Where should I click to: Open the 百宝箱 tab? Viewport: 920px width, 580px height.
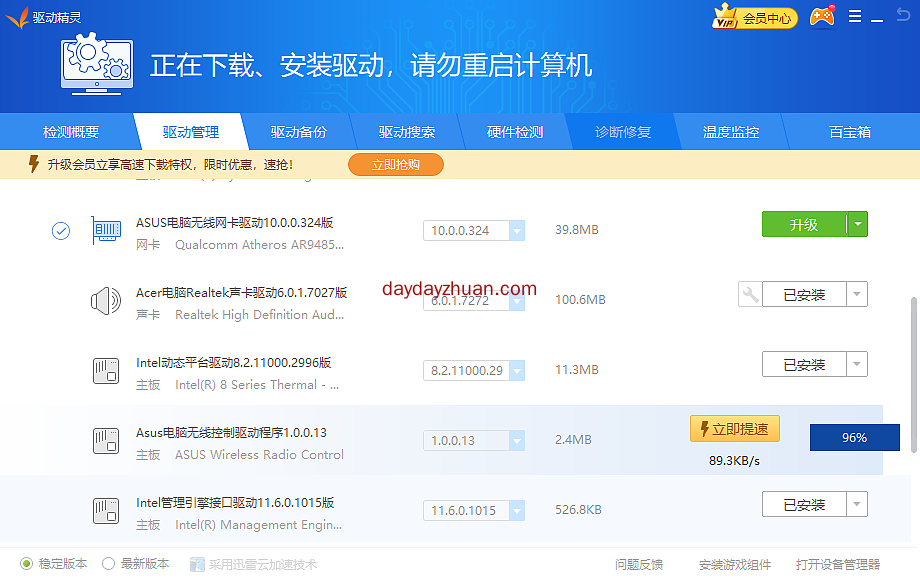[x=850, y=132]
